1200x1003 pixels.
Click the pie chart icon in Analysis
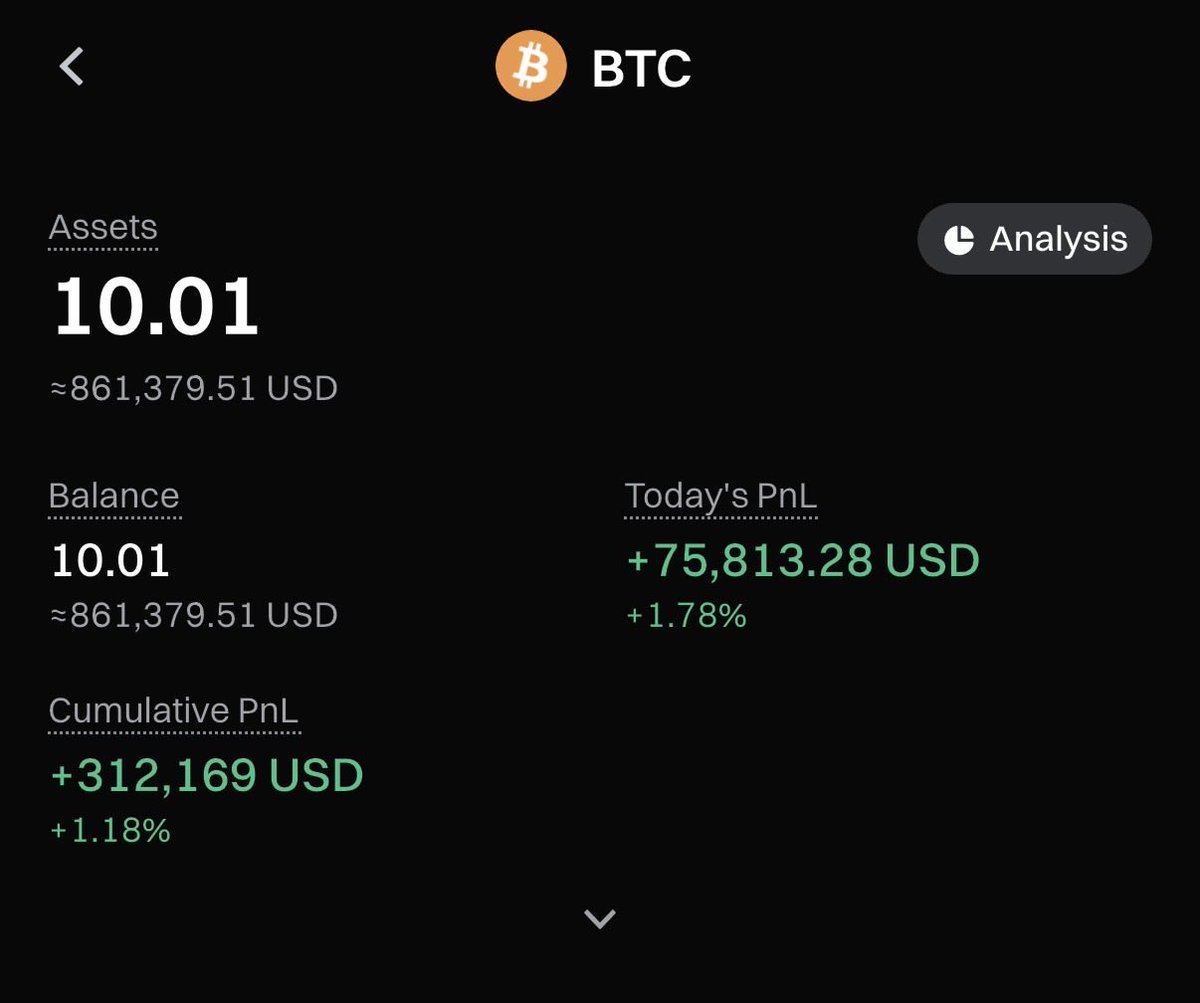tap(959, 240)
